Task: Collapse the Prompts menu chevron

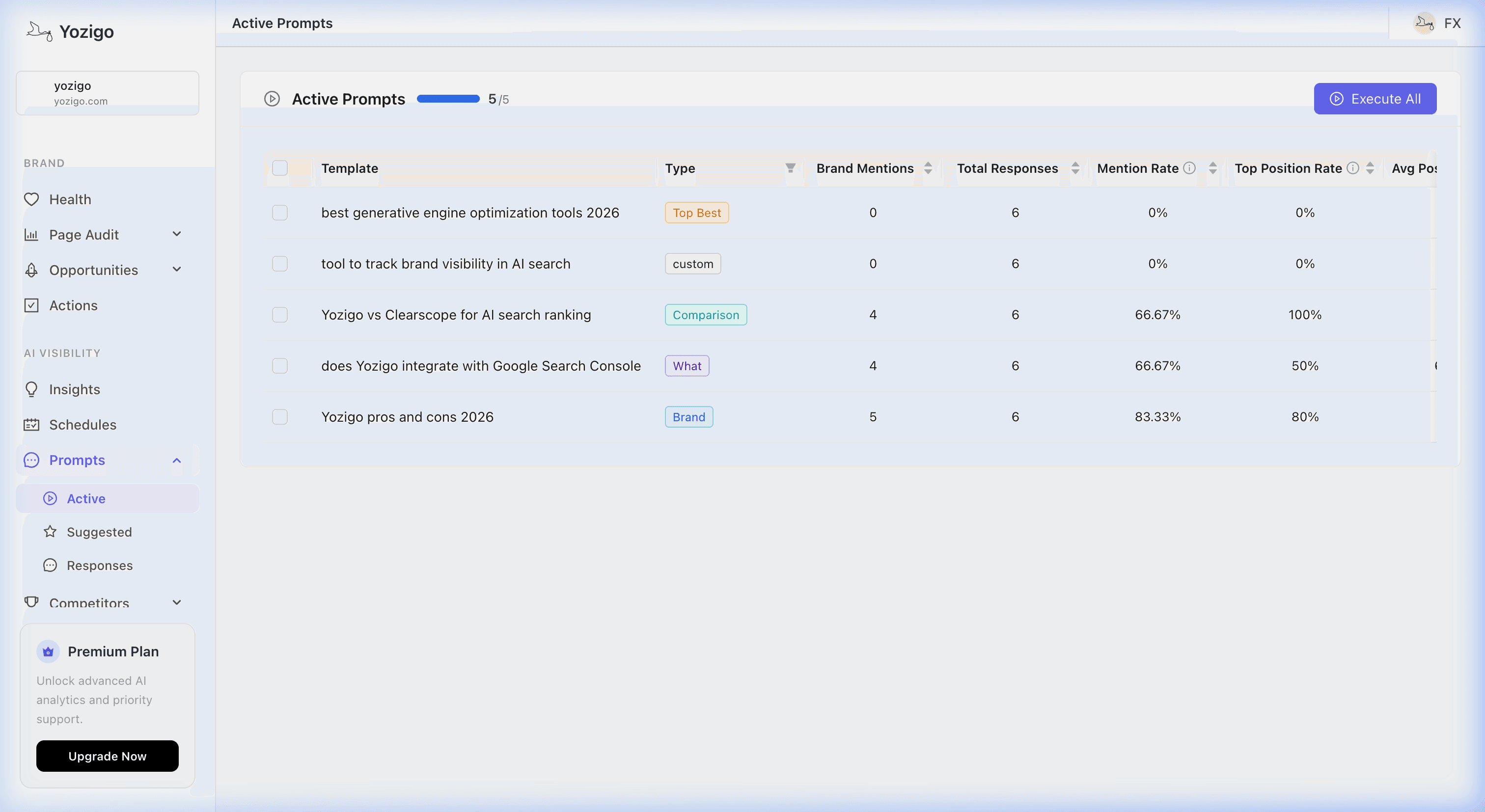Action: tap(177, 460)
